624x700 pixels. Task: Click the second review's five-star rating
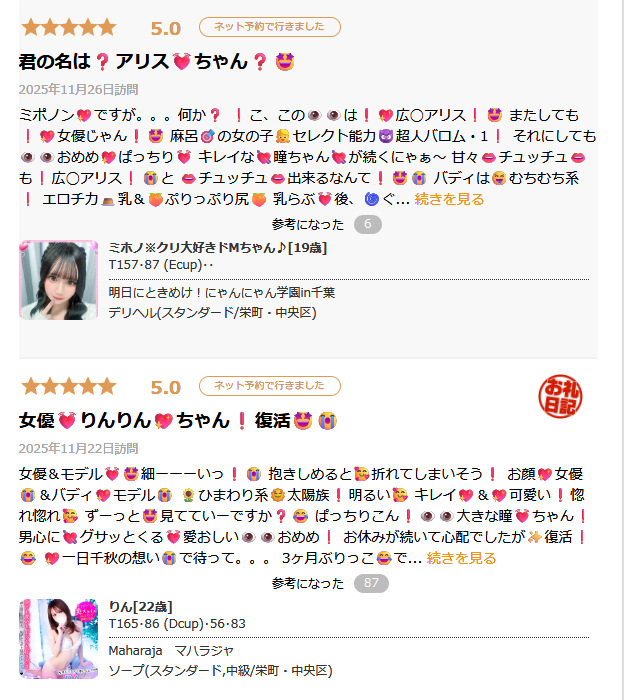(69, 386)
